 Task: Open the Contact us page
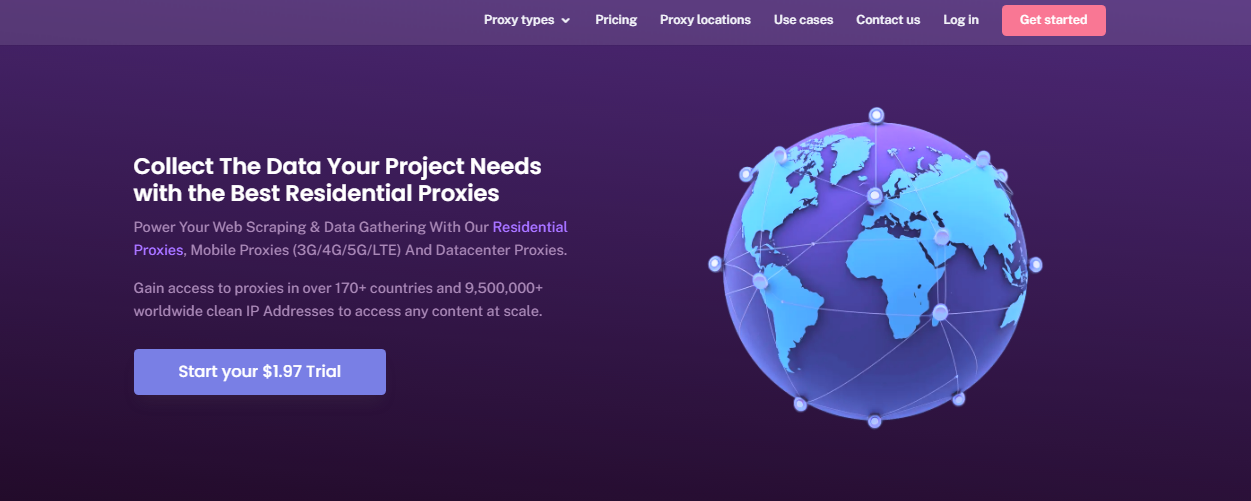(x=888, y=20)
